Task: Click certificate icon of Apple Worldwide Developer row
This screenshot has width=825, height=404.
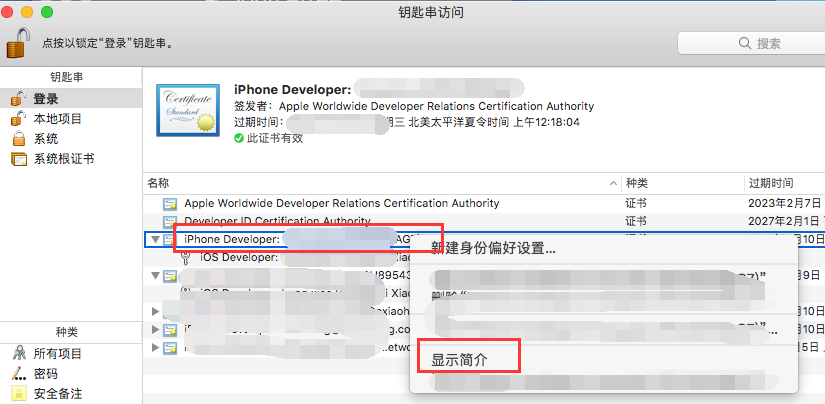Action: (x=170, y=204)
